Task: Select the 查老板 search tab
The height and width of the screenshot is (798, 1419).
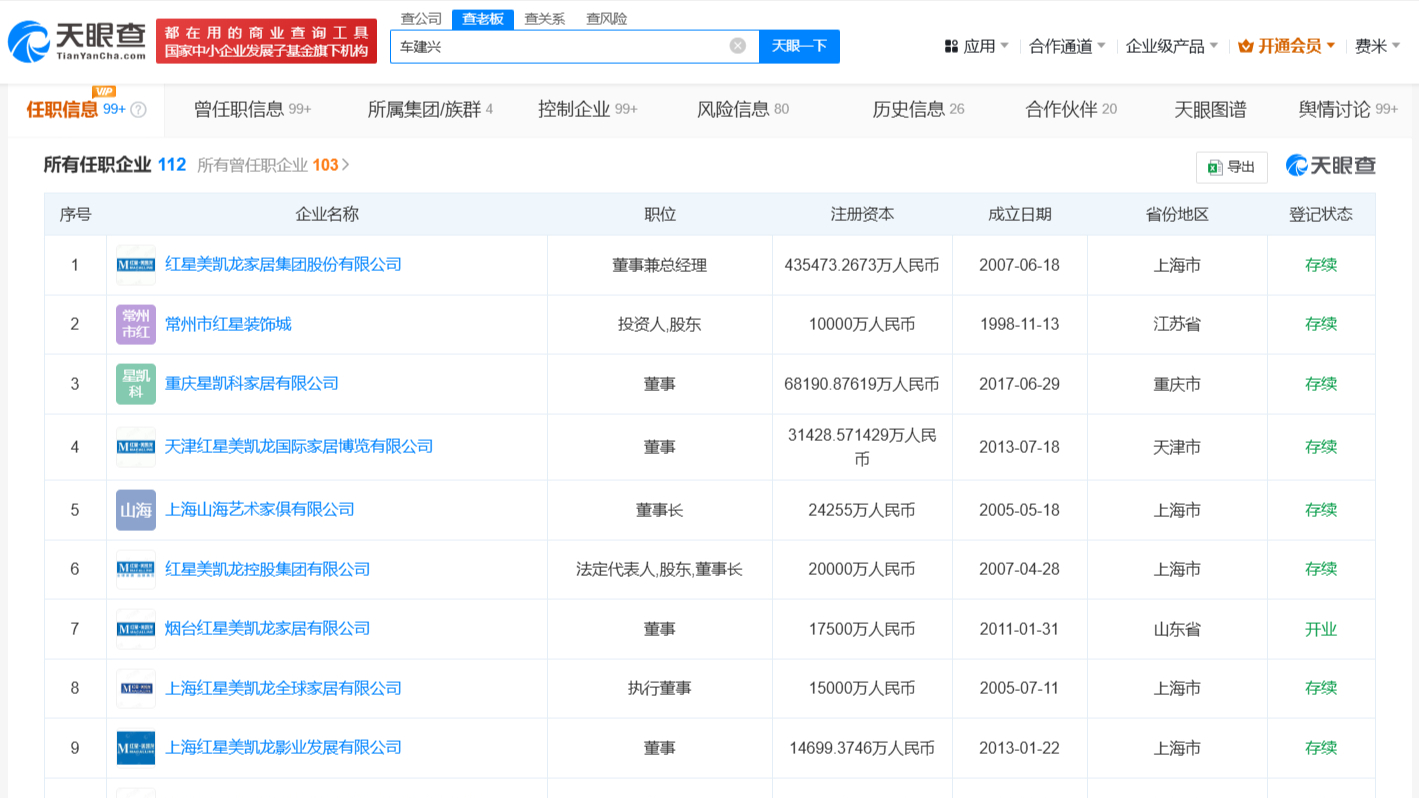Action: point(483,18)
